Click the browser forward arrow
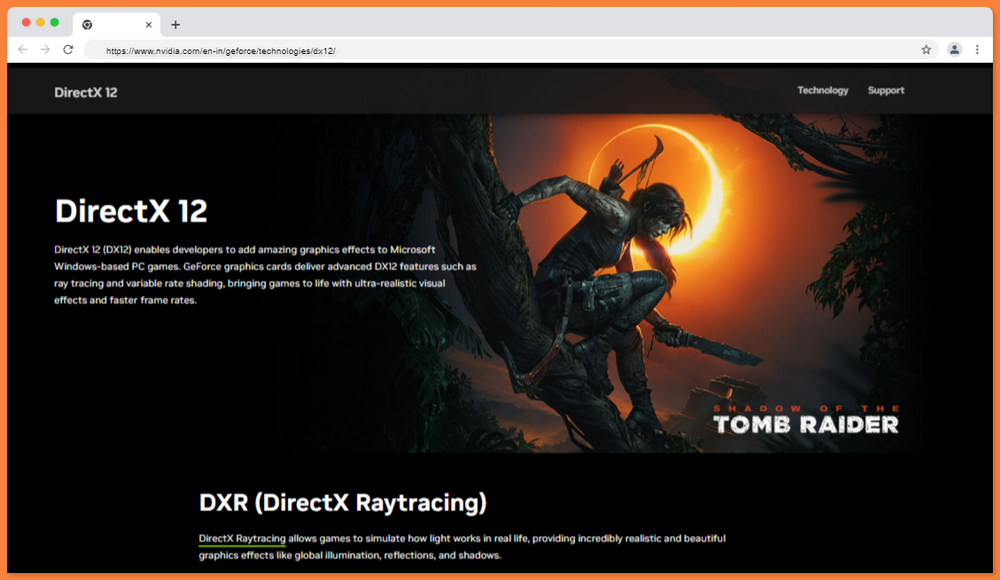 [45, 49]
